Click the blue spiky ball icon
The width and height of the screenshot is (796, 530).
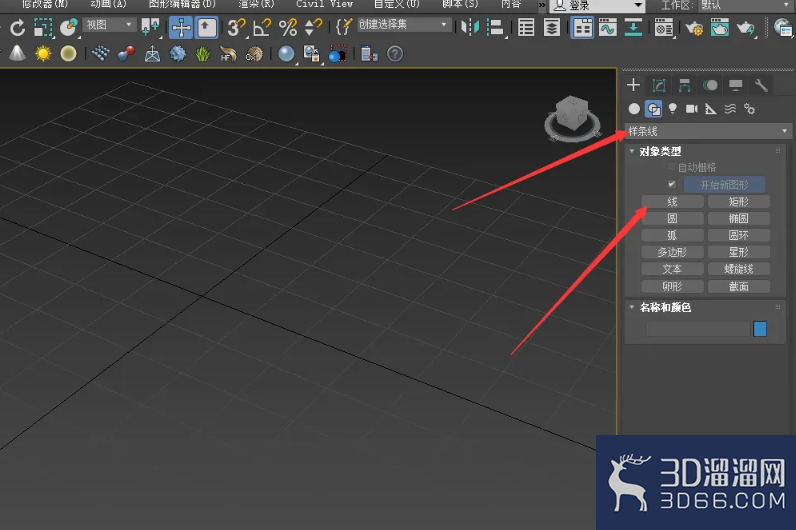point(177,53)
